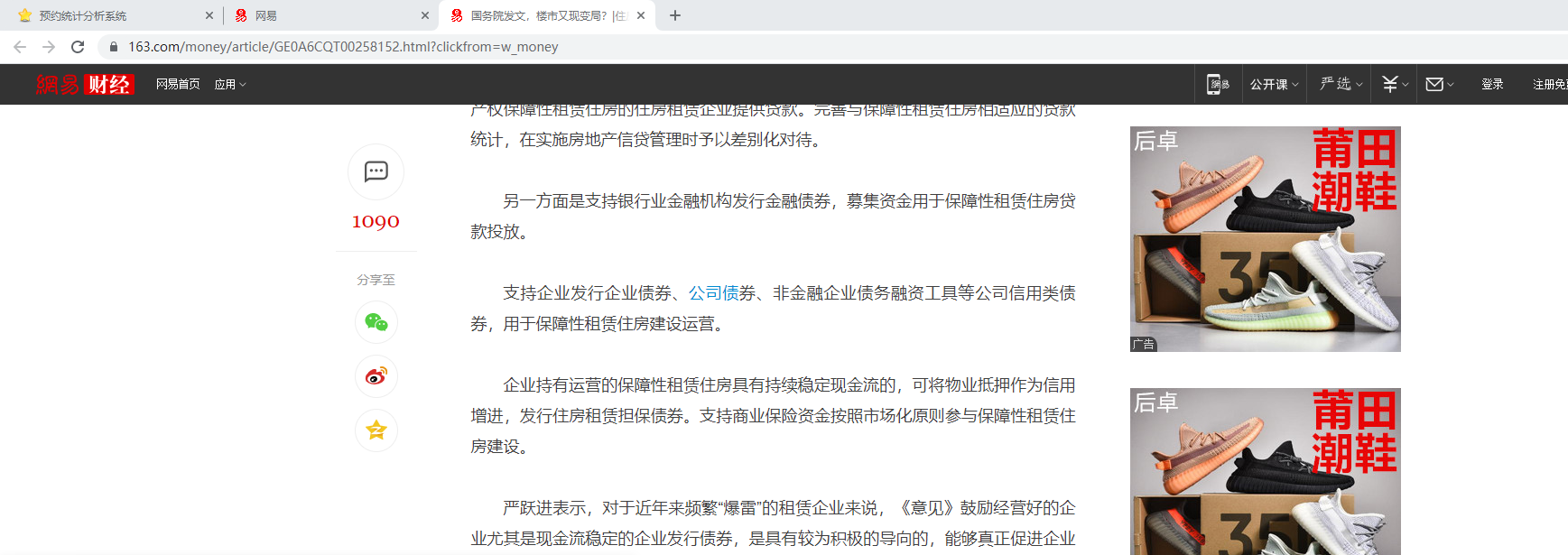Share article to Weibo
The width and height of the screenshot is (1568, 555).
pyautogui.click(x=376, y=376)
